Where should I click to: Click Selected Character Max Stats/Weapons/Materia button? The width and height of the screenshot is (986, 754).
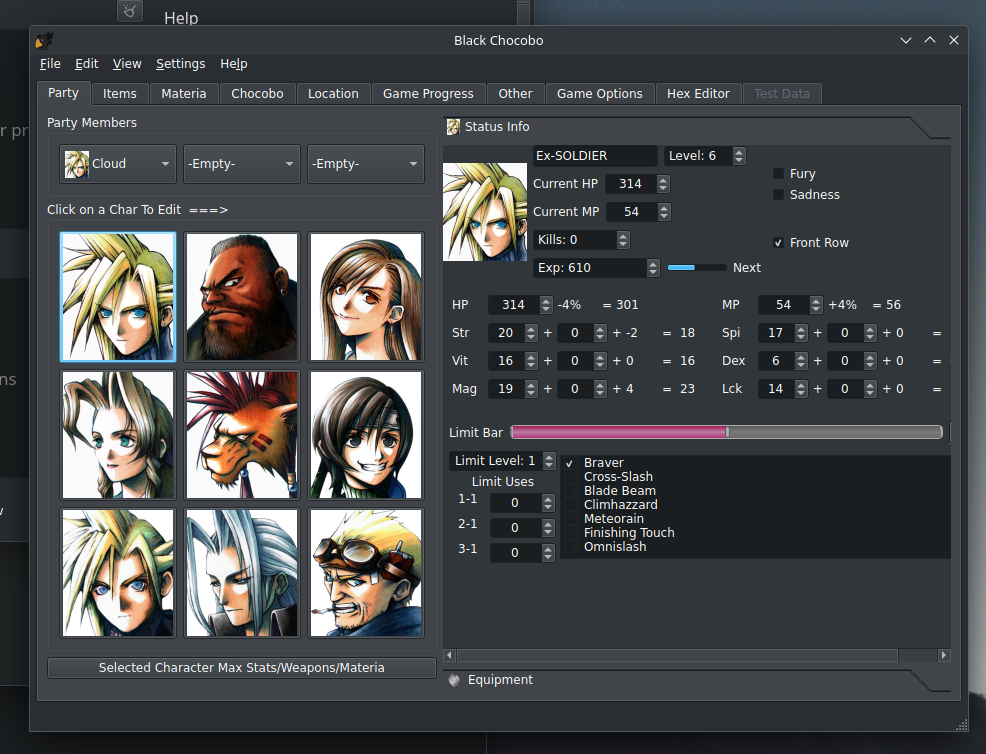coord(241,668)
